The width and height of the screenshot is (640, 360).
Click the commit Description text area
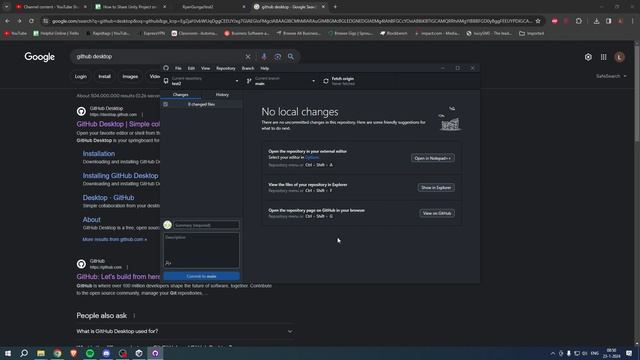click(x=201, y=250)
